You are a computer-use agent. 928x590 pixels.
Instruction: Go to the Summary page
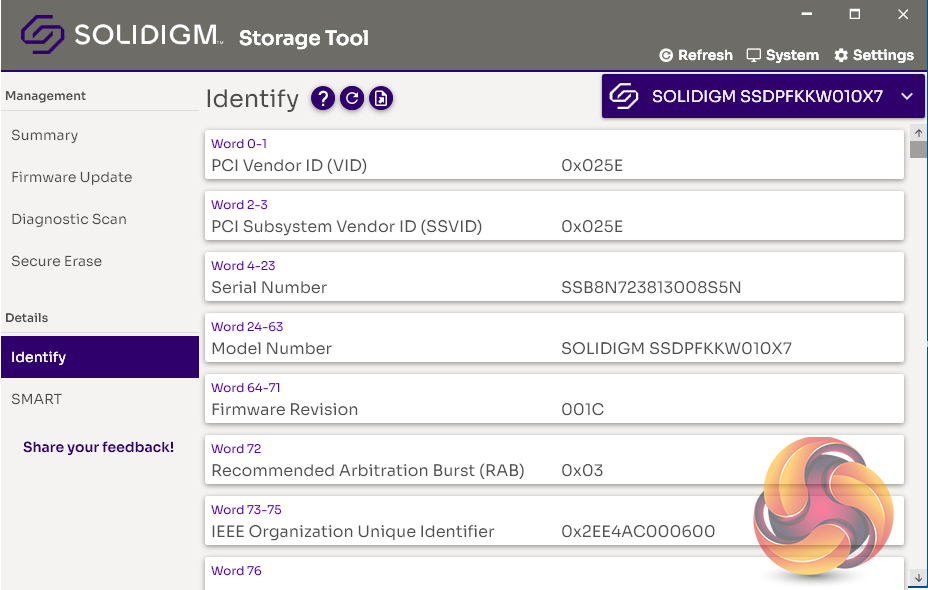(44, 135)
